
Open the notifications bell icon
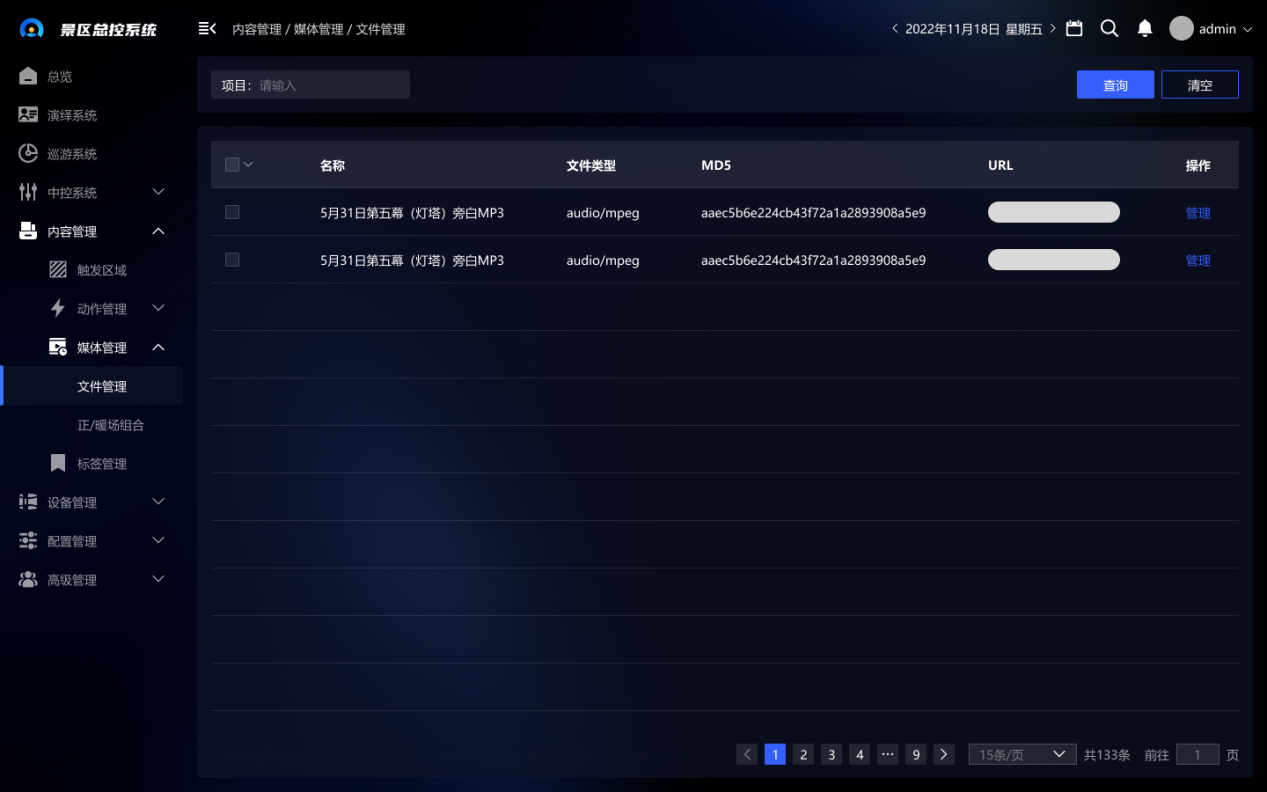tap(1145, 29)
